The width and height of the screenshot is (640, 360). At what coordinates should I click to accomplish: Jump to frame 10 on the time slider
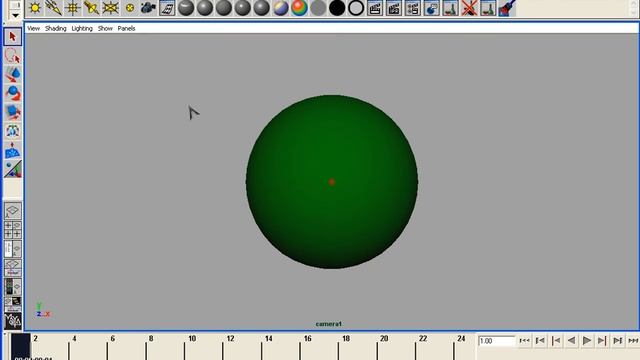192,339
